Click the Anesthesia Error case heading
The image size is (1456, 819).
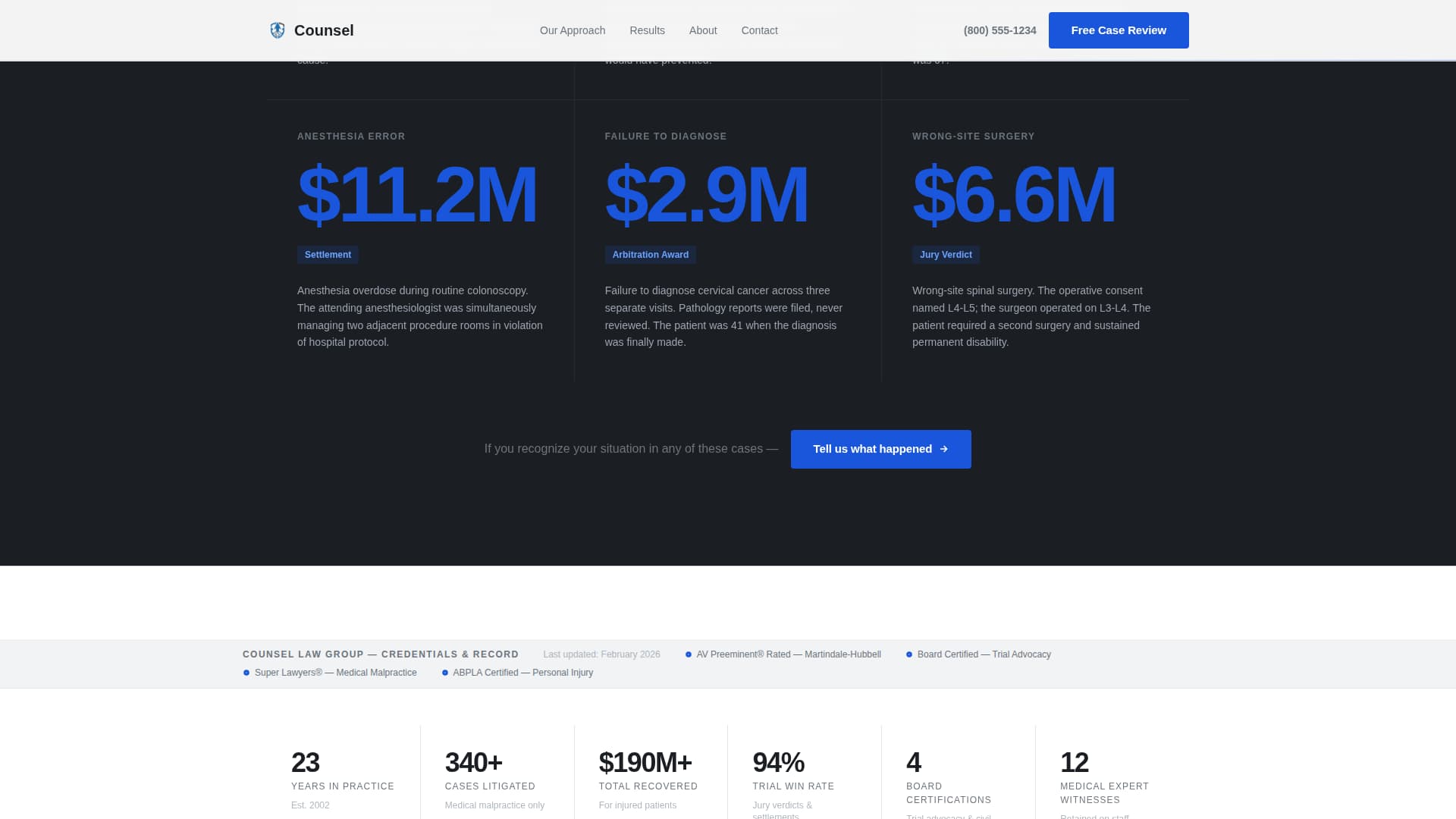[351, 136]
